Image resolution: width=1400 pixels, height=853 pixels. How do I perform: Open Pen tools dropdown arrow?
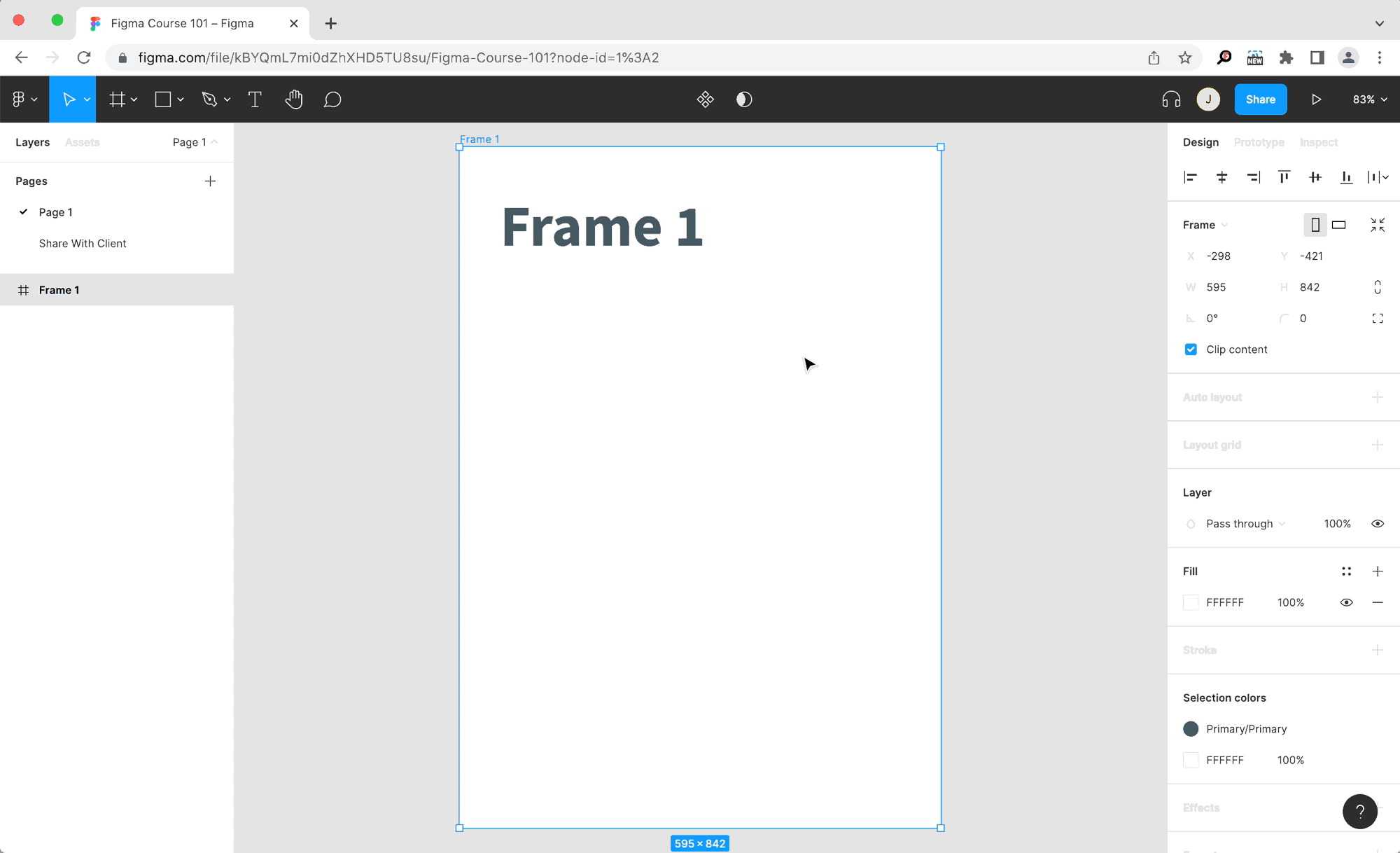(x=227, y=100)
